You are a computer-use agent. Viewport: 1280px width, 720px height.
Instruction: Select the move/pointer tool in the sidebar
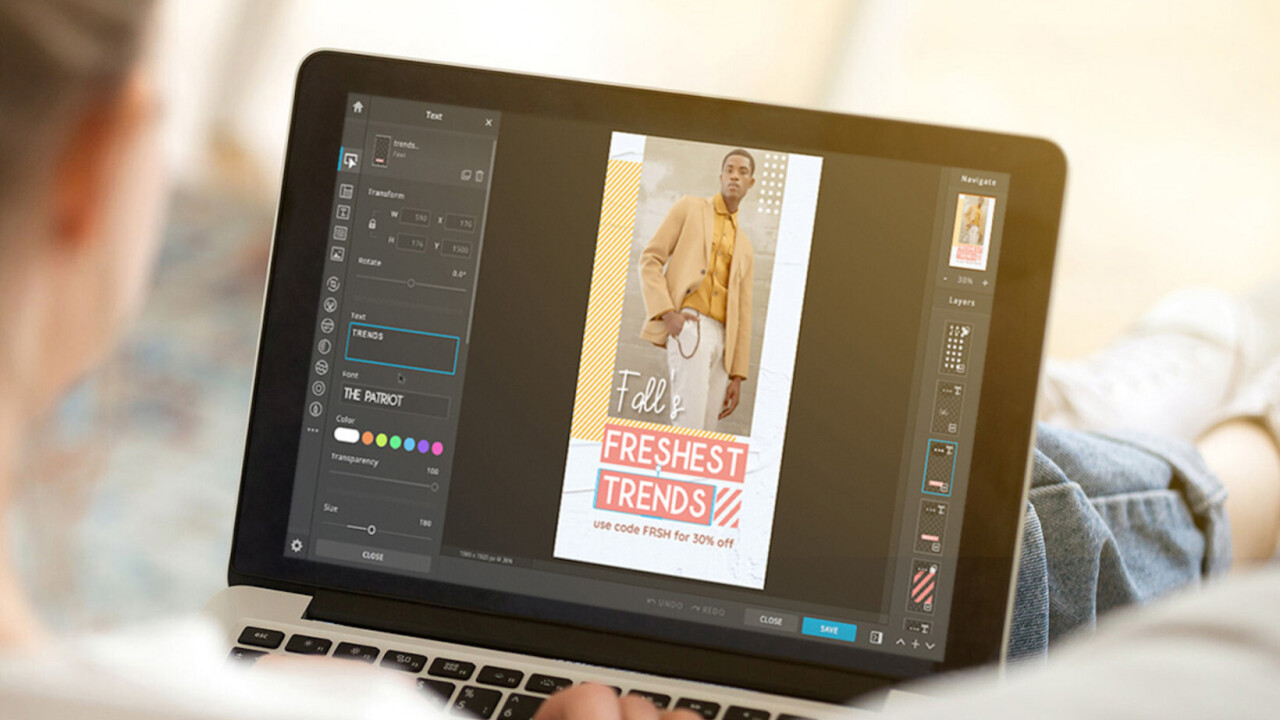350,159
